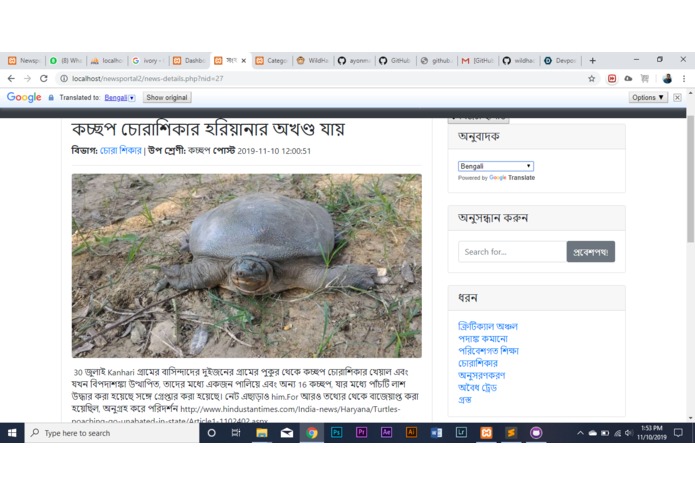Screen dimensions: 695x494
Task: Launch Premiere Pro from the taskbar
Action: pos(361,432)
